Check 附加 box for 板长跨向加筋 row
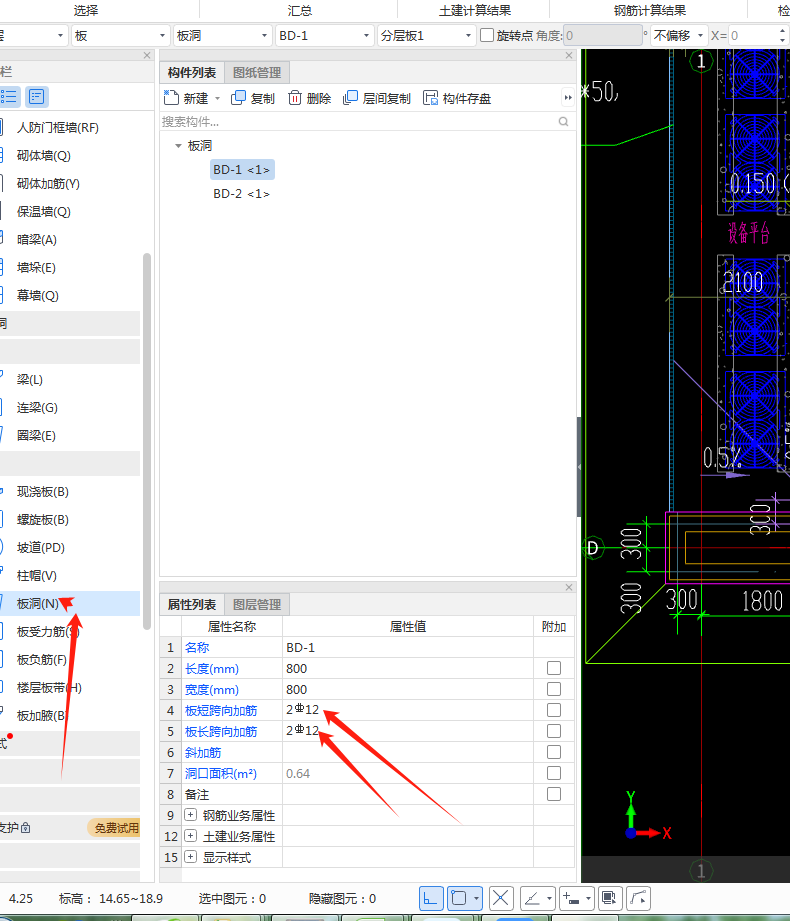 (553, 731)
